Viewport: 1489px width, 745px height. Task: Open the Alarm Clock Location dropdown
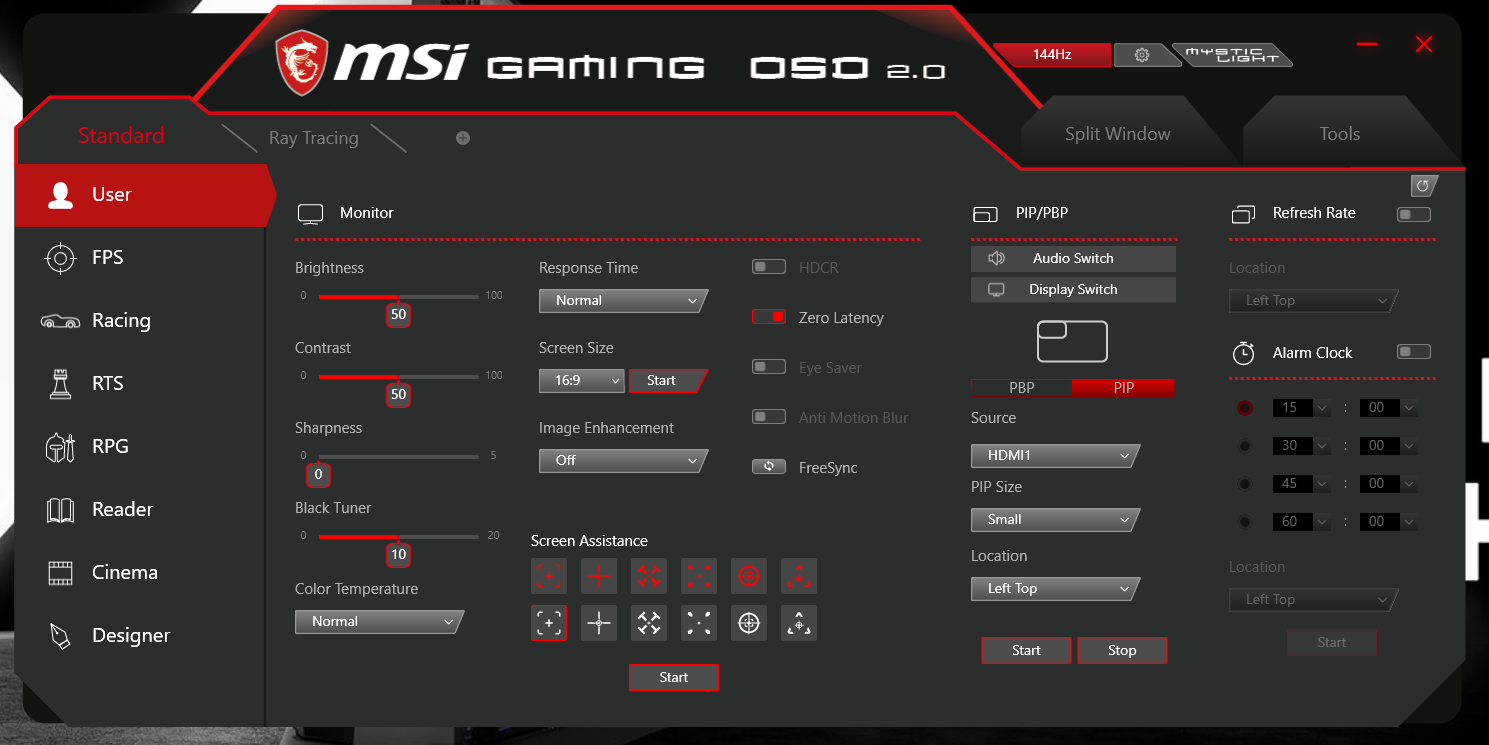(1313, 600)
